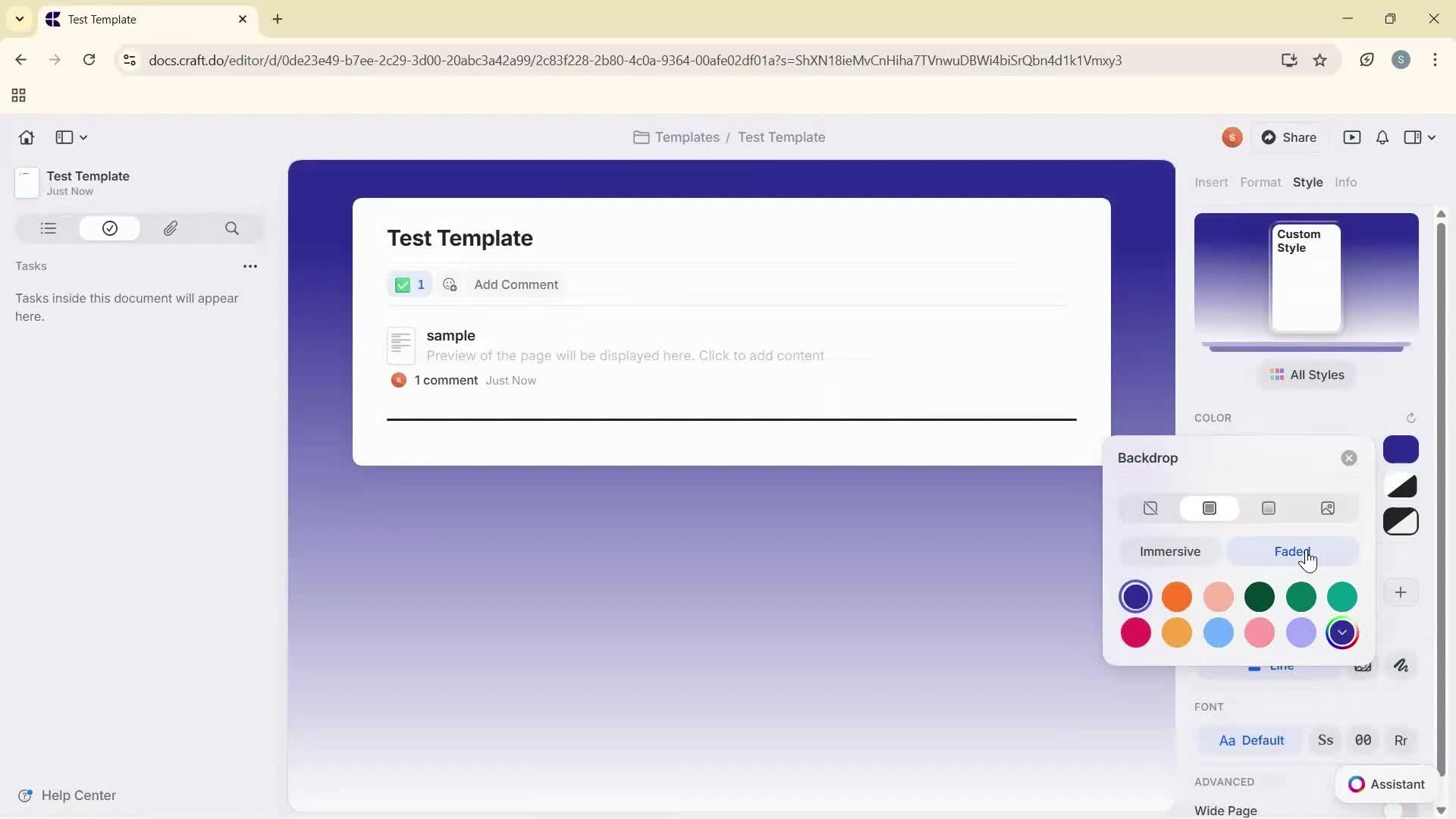
Task: Click the All Styles button
Action: pos(1306,375)
